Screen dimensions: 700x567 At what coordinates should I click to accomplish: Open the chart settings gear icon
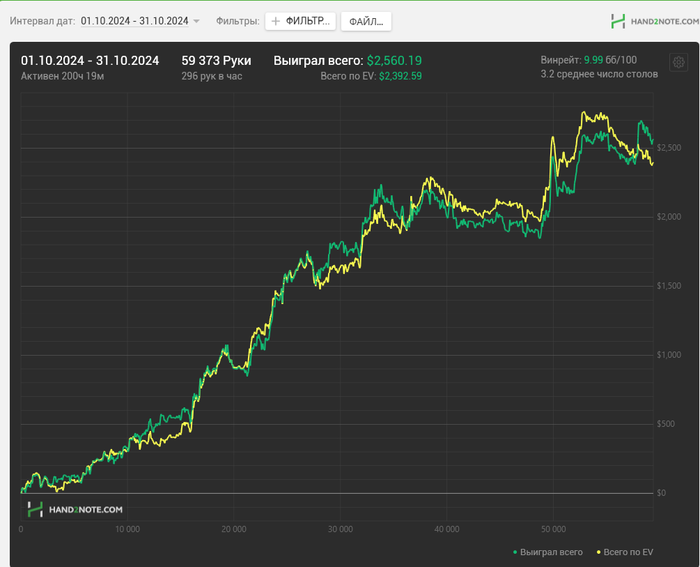click(679, 62)
